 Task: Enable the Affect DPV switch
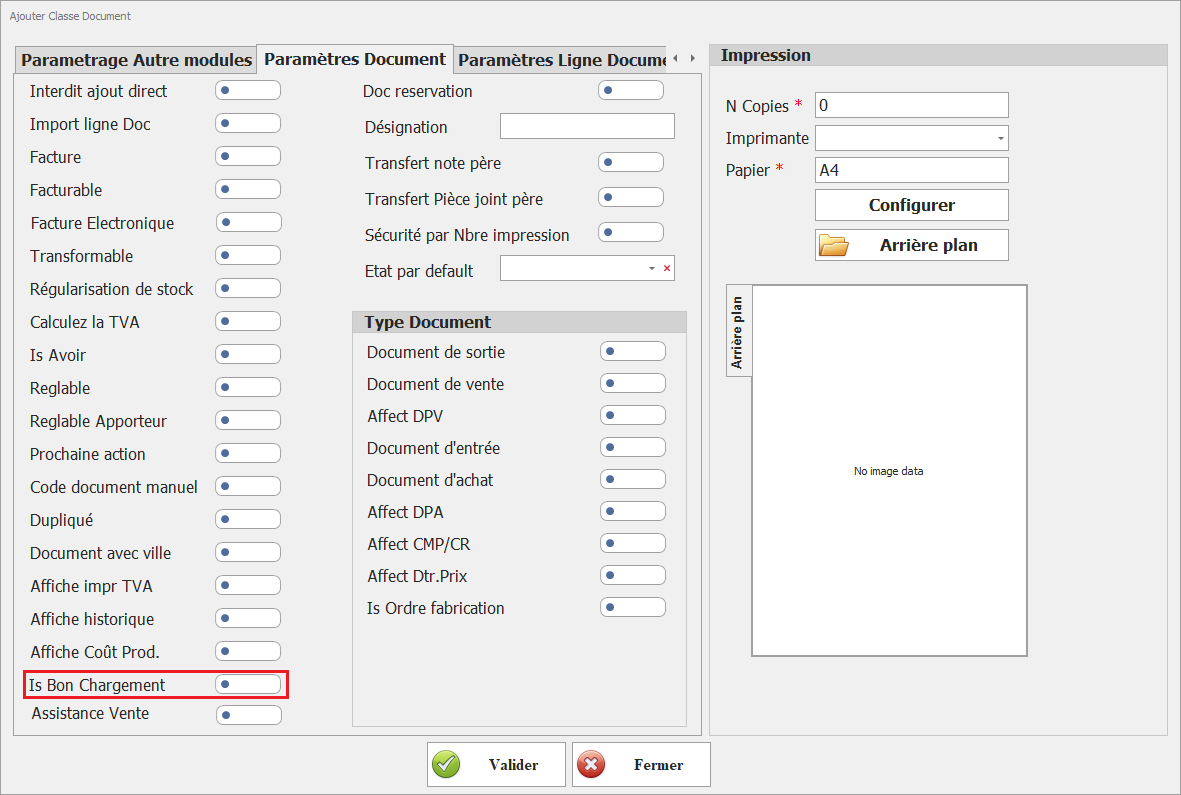point(633,416)
